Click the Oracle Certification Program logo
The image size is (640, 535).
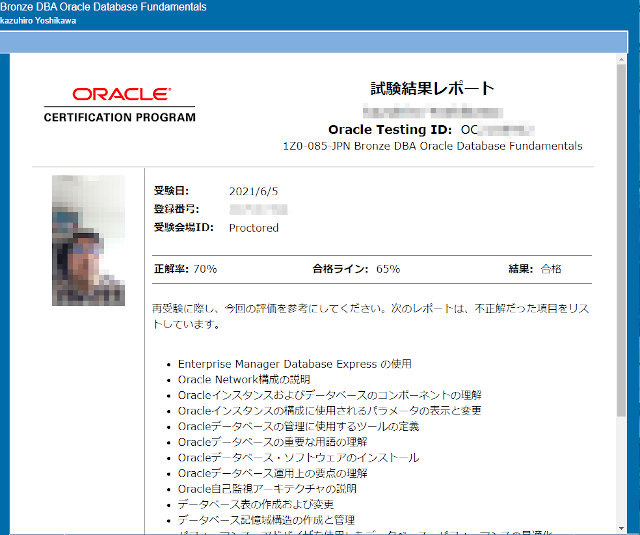[x=120, y=104]
